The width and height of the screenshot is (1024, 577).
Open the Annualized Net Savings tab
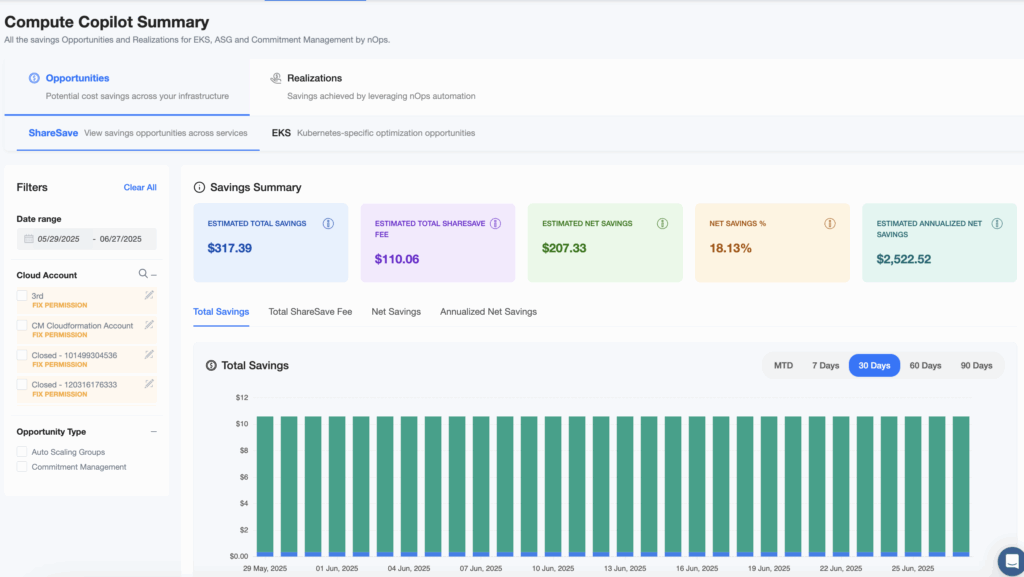click(488, 312)
